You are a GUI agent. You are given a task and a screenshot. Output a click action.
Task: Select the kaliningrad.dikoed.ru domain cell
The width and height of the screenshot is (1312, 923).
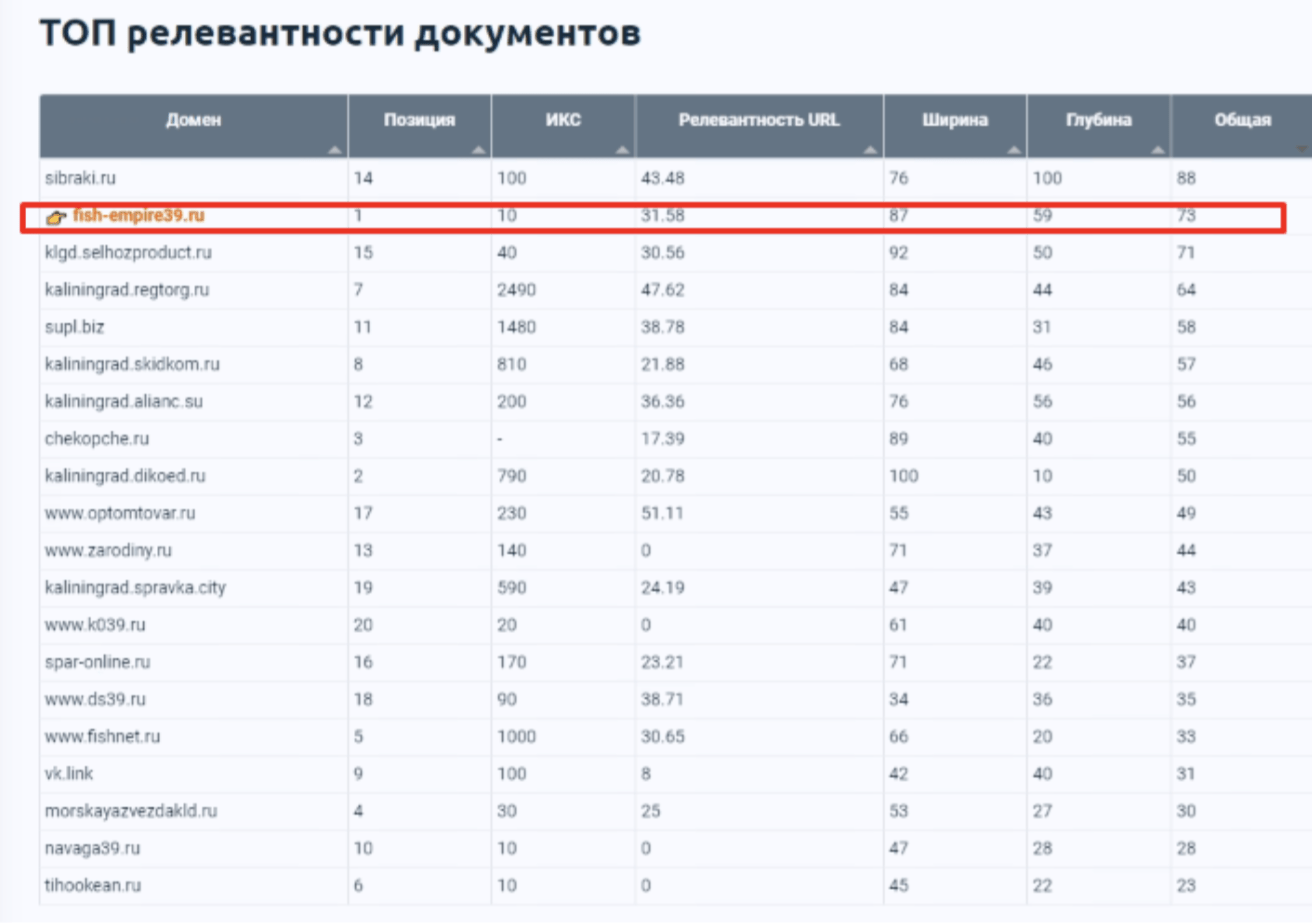193,476
